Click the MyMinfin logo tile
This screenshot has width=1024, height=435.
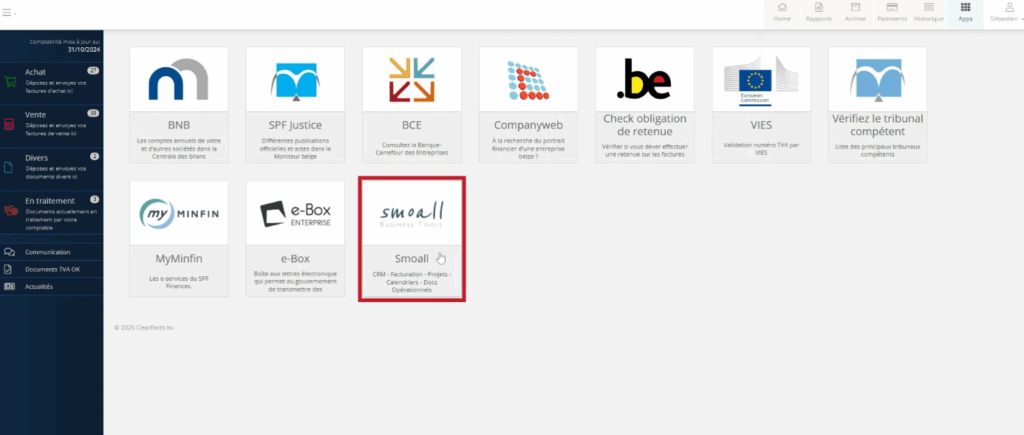tap(179, 214)
